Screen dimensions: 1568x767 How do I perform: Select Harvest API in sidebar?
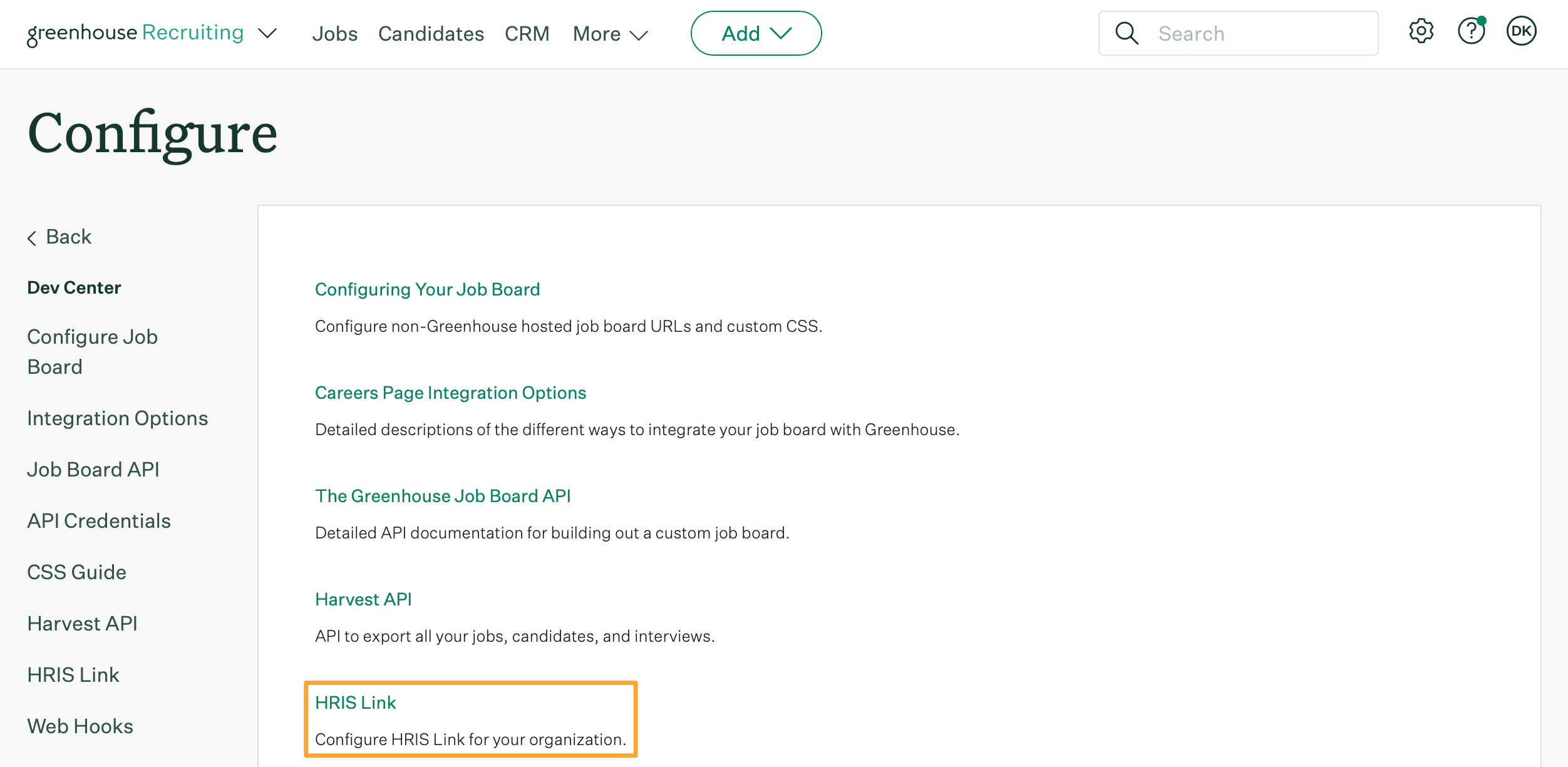click(82, 622)
